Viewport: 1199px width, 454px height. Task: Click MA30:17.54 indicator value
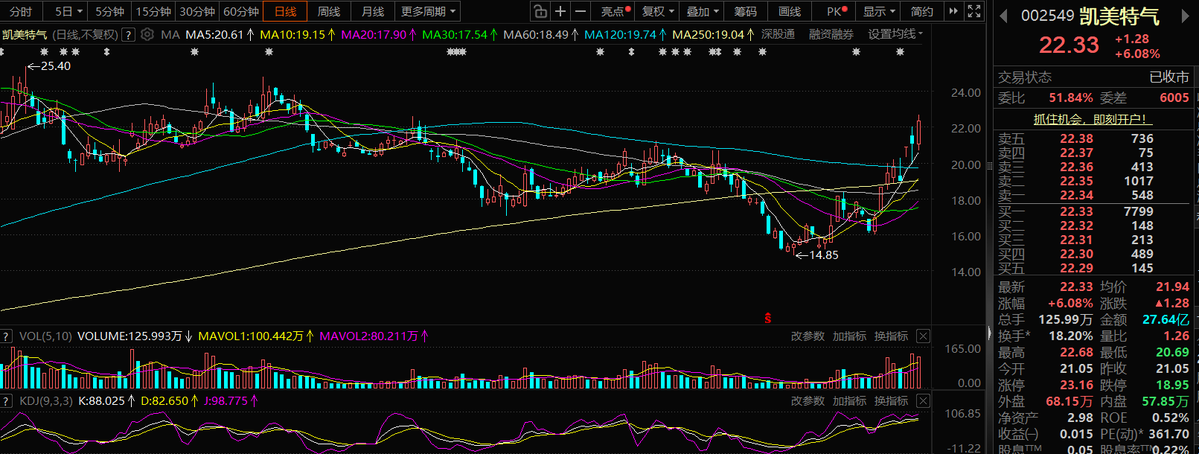click(x=456, y=34)
